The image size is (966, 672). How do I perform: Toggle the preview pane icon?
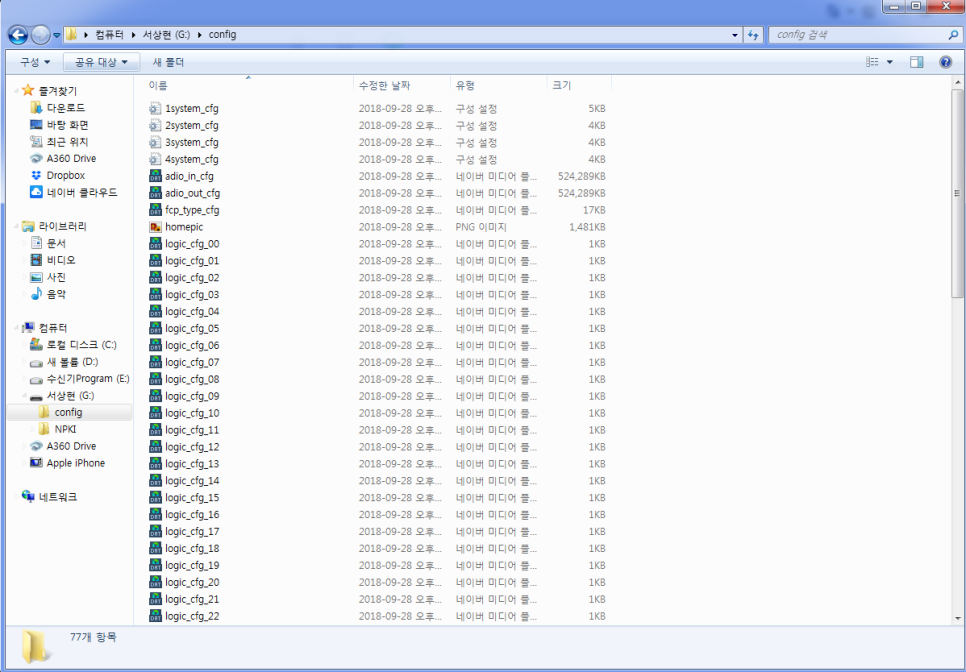917,62
